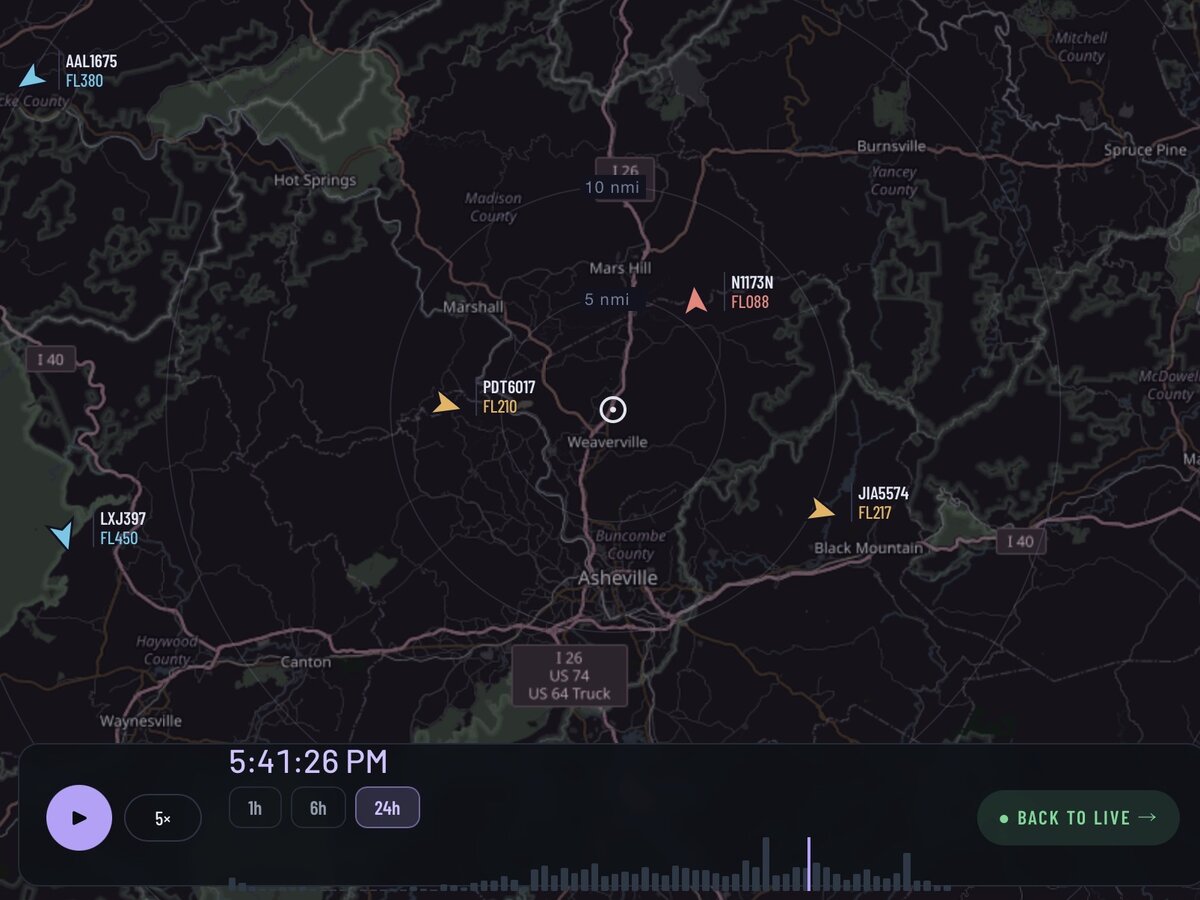
Task: Click the Canton town label
Action: (305, 662)
